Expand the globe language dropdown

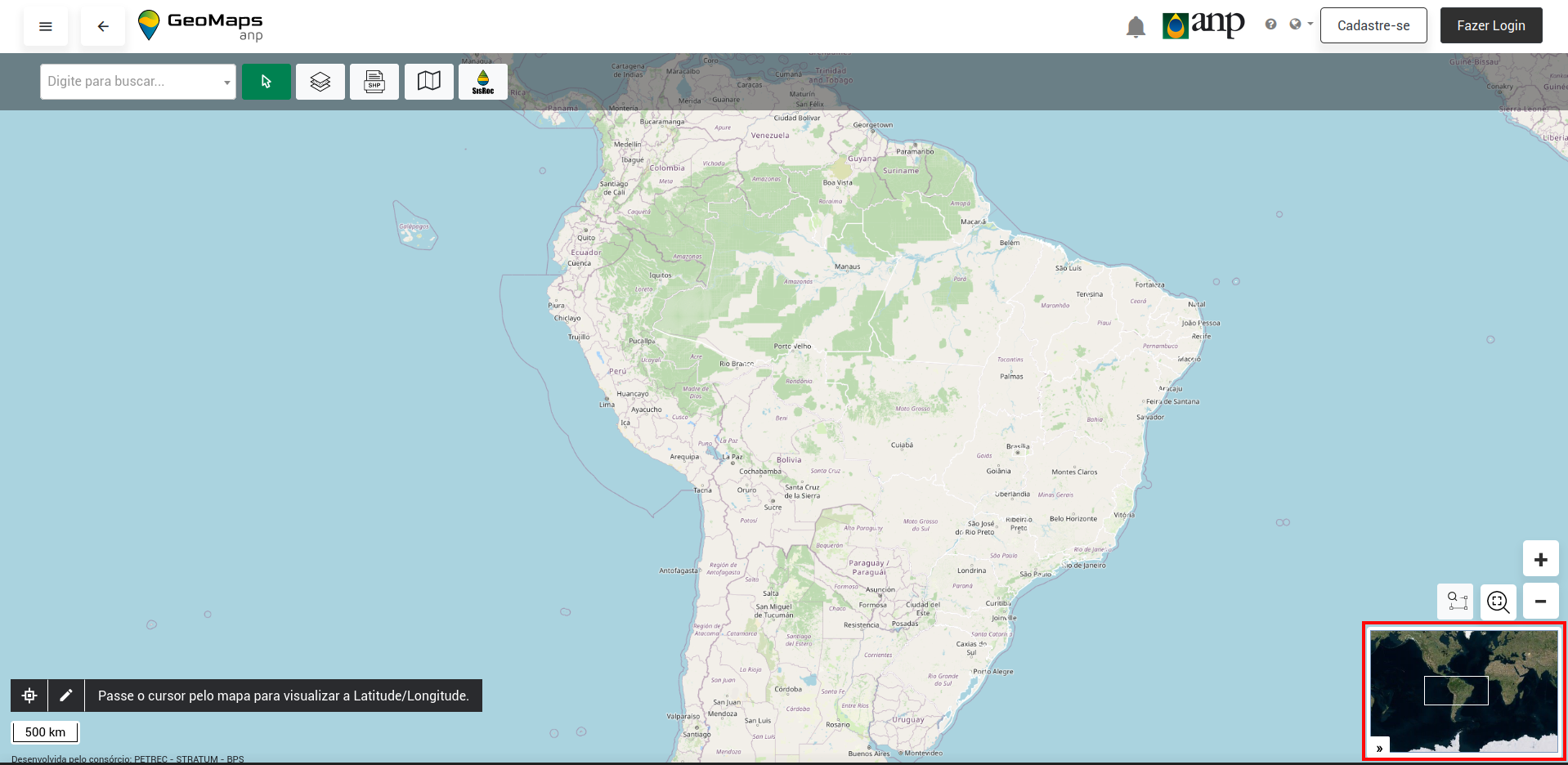[x=1301, y=25]
